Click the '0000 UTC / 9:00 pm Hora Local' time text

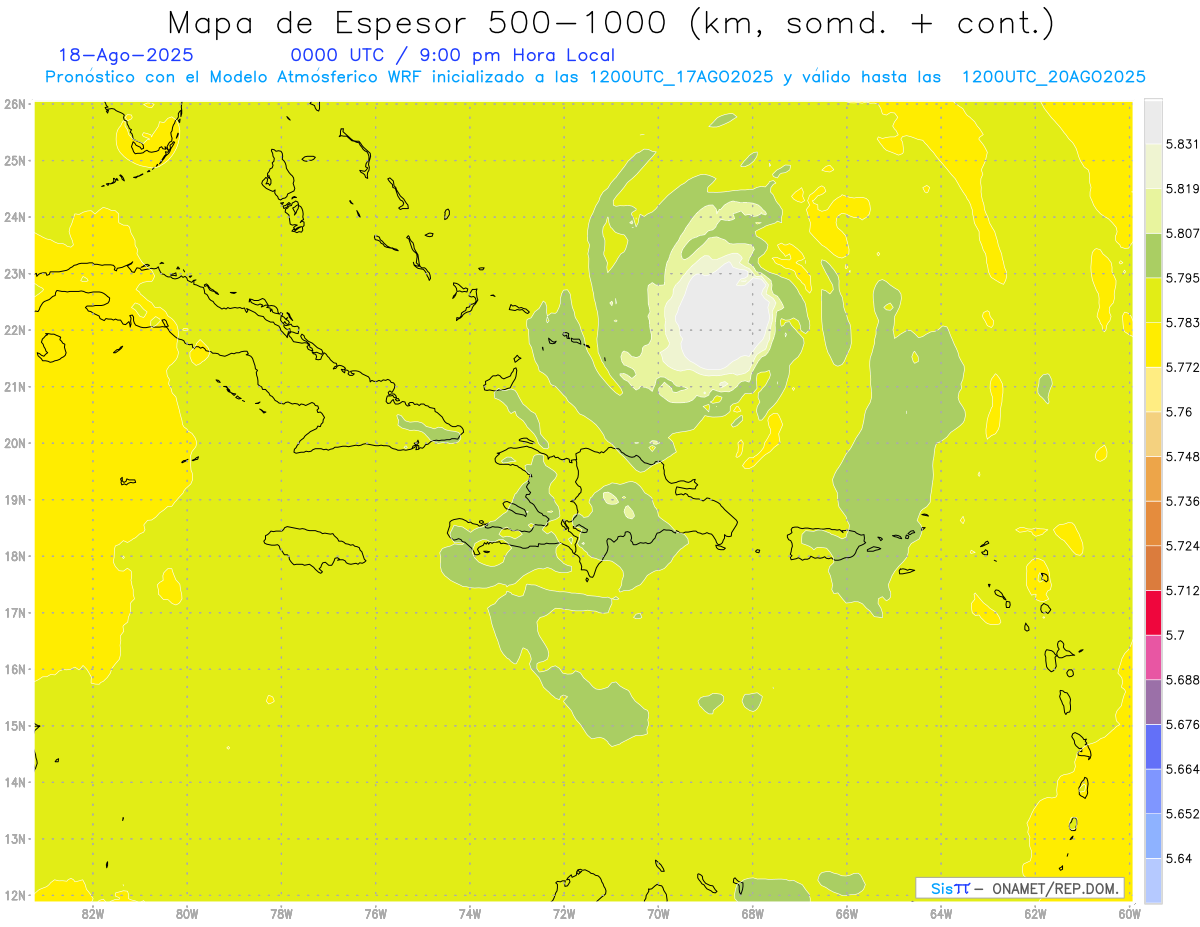pyautogui.click(x=453, y=56)
